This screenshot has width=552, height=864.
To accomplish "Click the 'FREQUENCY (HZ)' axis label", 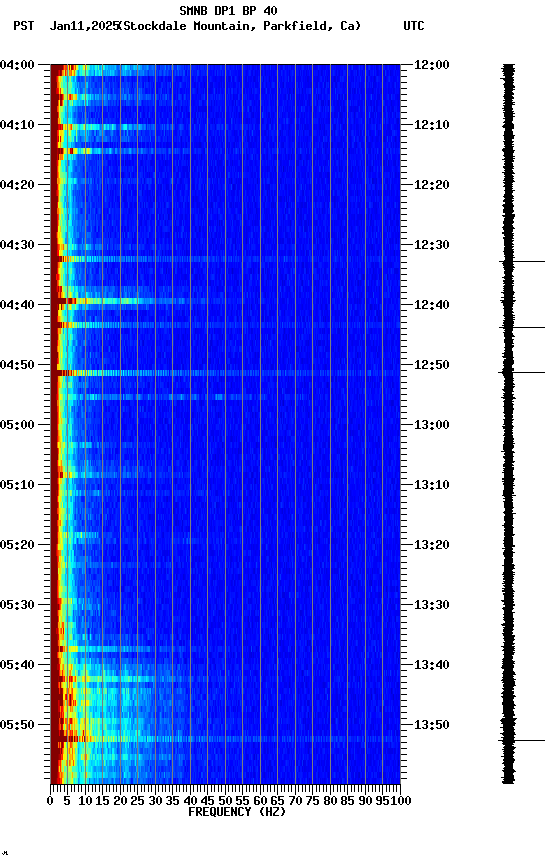I will 237,812.
